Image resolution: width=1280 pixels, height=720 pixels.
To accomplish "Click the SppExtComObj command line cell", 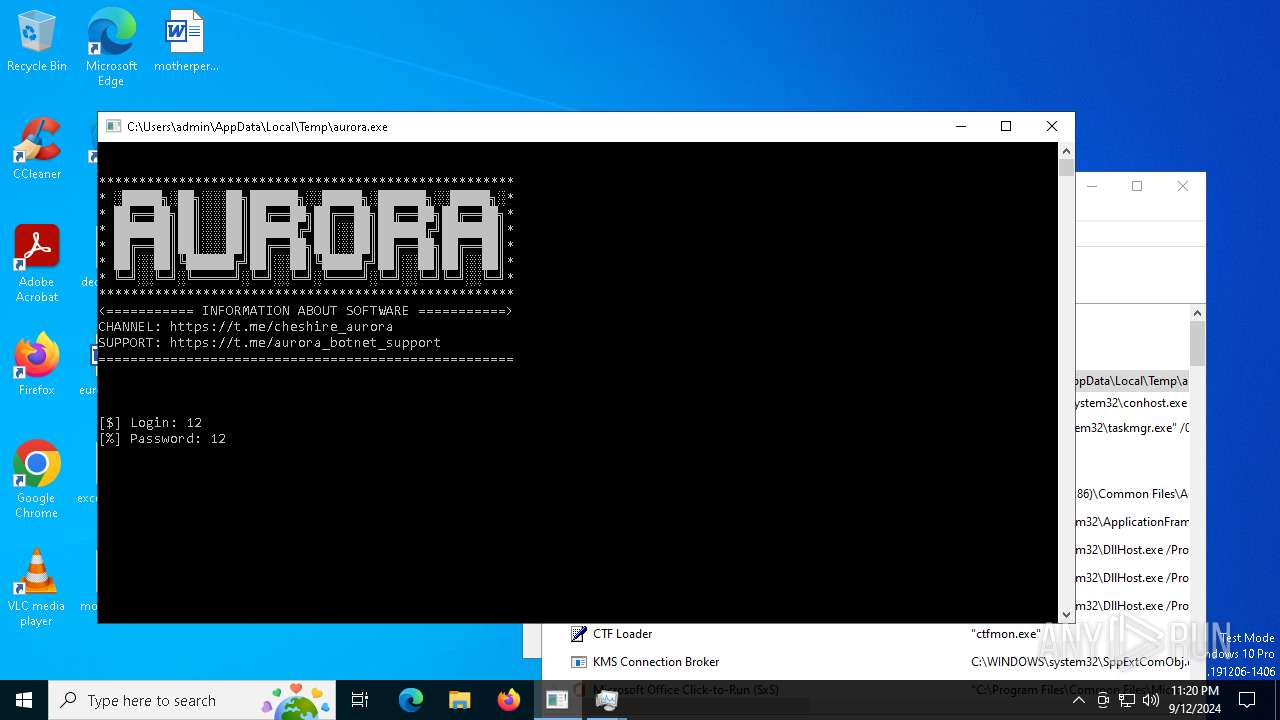I will click(x=1080, y=662).
